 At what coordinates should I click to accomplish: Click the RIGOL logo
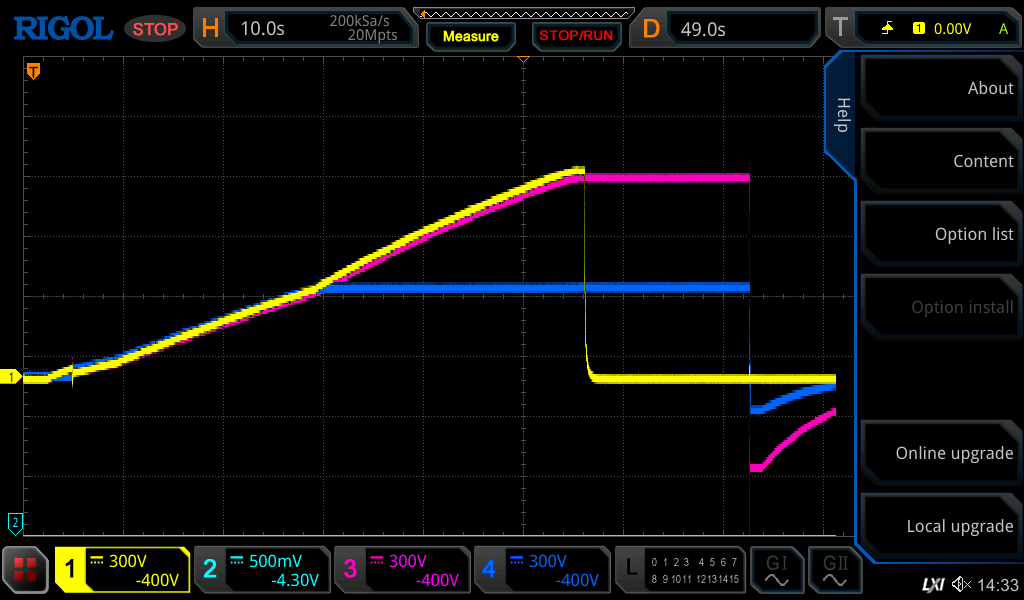click(62, 28)
